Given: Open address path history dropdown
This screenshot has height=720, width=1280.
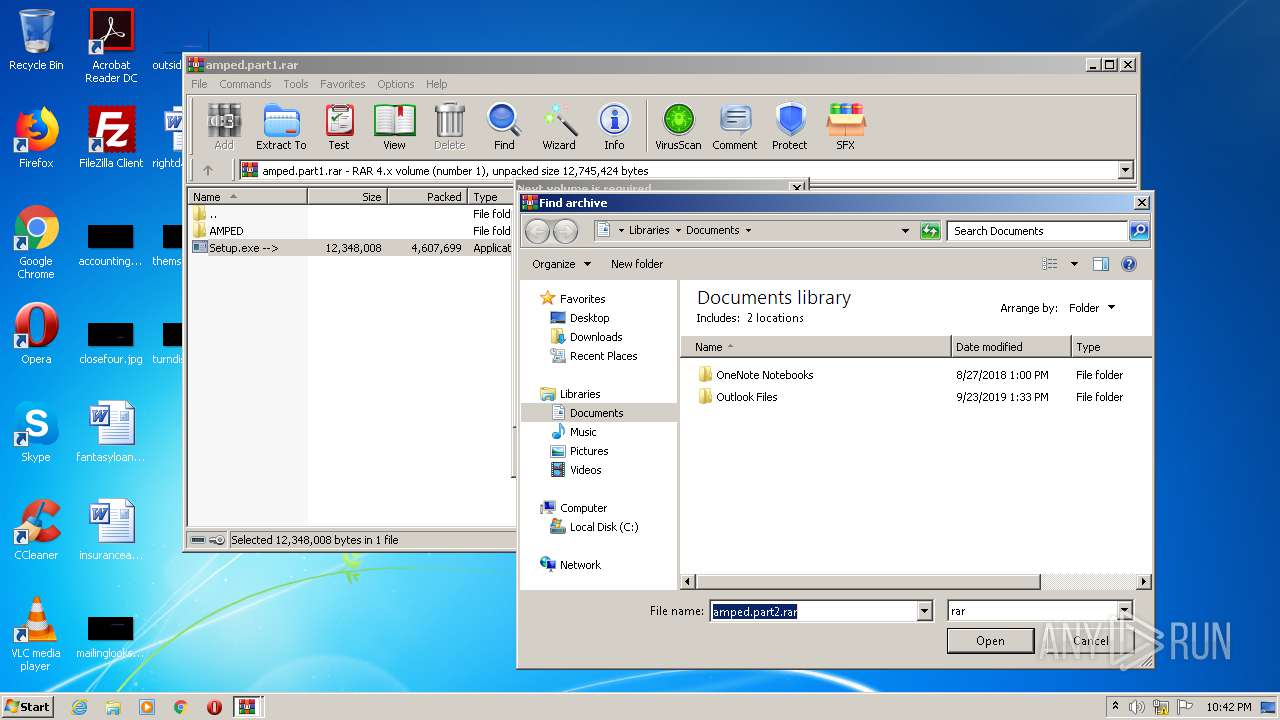Looking at the screenshot, I should 905,231.
